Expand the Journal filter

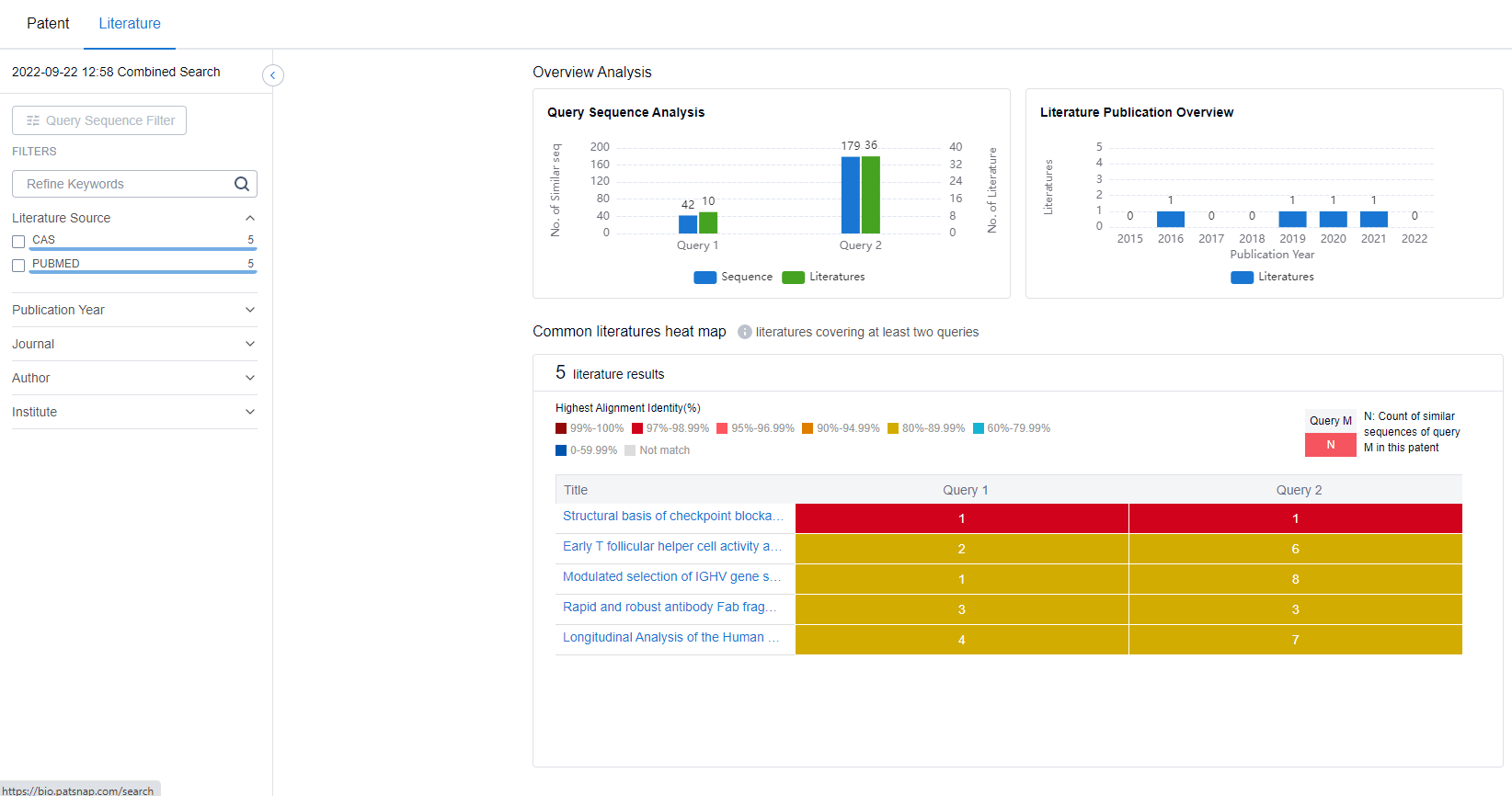coord(250,344)
